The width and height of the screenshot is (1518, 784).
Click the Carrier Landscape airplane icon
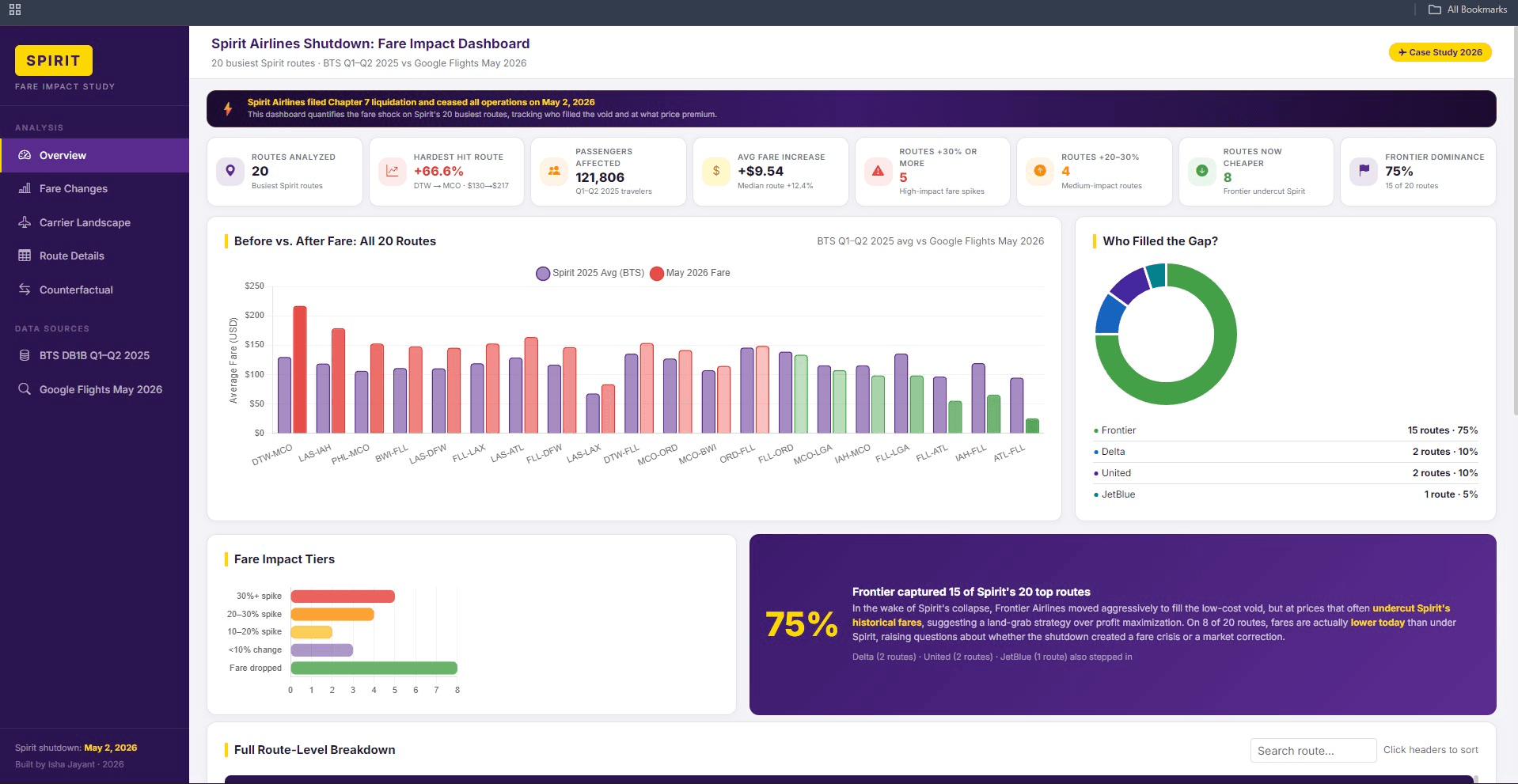(25, 222)
